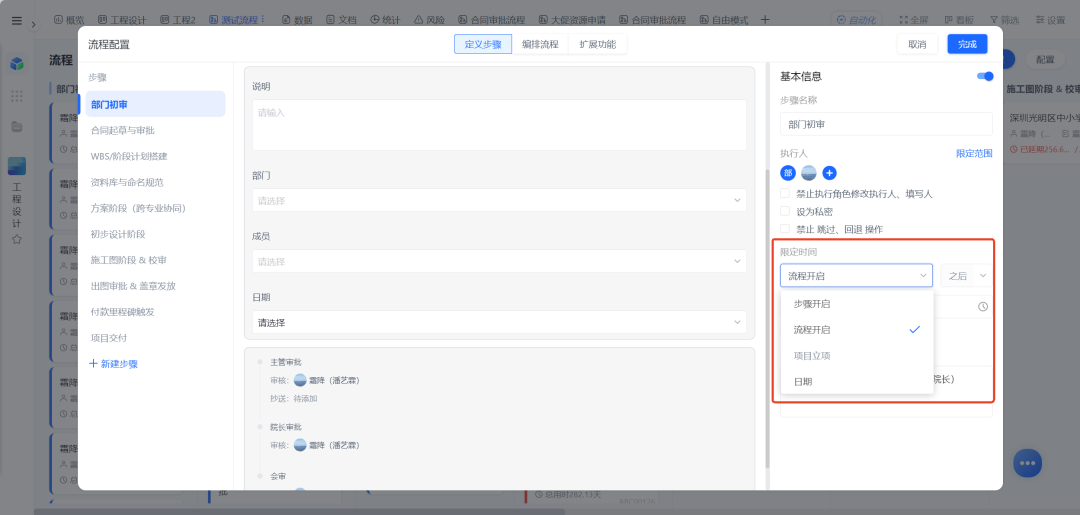Open the 流程开启 time basis dropdown
Viewport: 1080px width, 515px height.
[856, 275]
